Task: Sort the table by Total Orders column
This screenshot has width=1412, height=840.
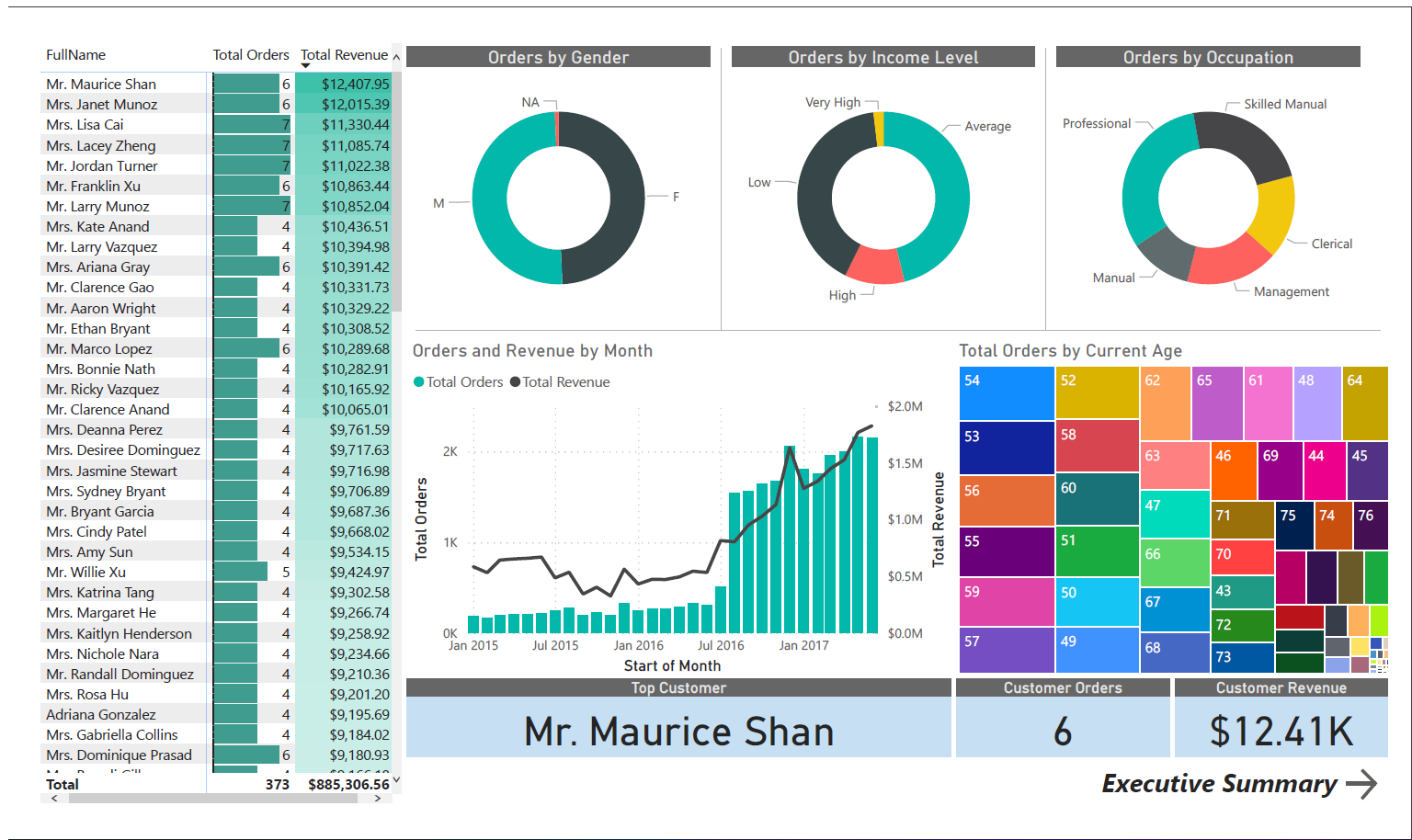Action: 250,55
